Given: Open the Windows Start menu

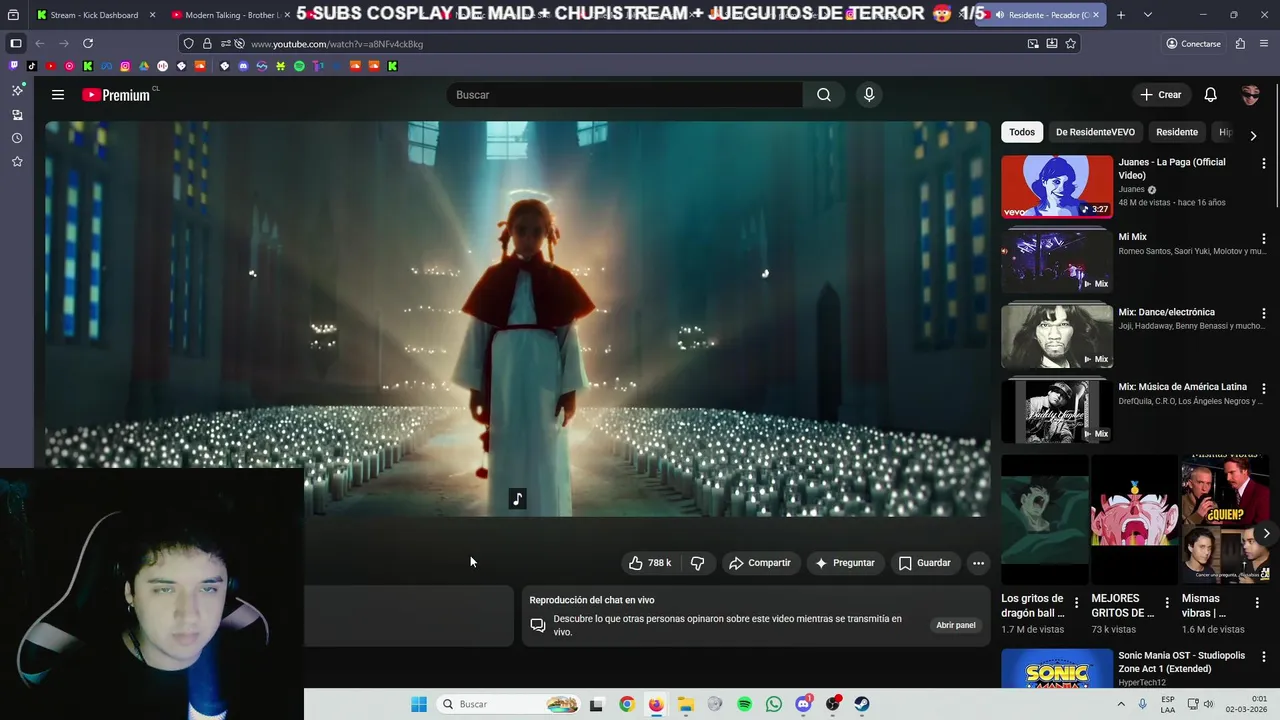Looking at the screenshot, I should pyautogui.click(x=418, y=704).
